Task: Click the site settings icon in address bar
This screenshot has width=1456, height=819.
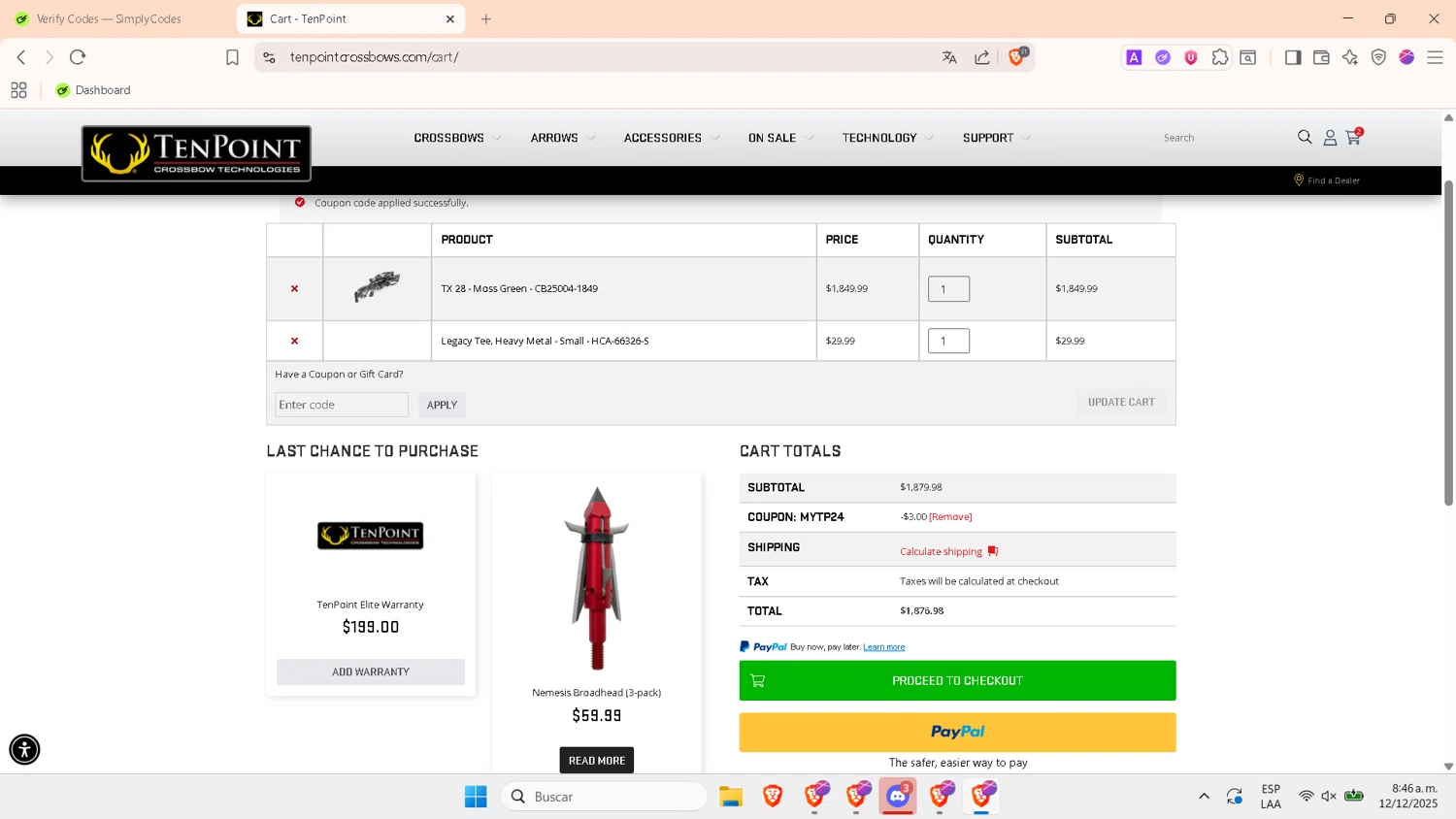Action: pyautogui.click(x=270, y=57)
